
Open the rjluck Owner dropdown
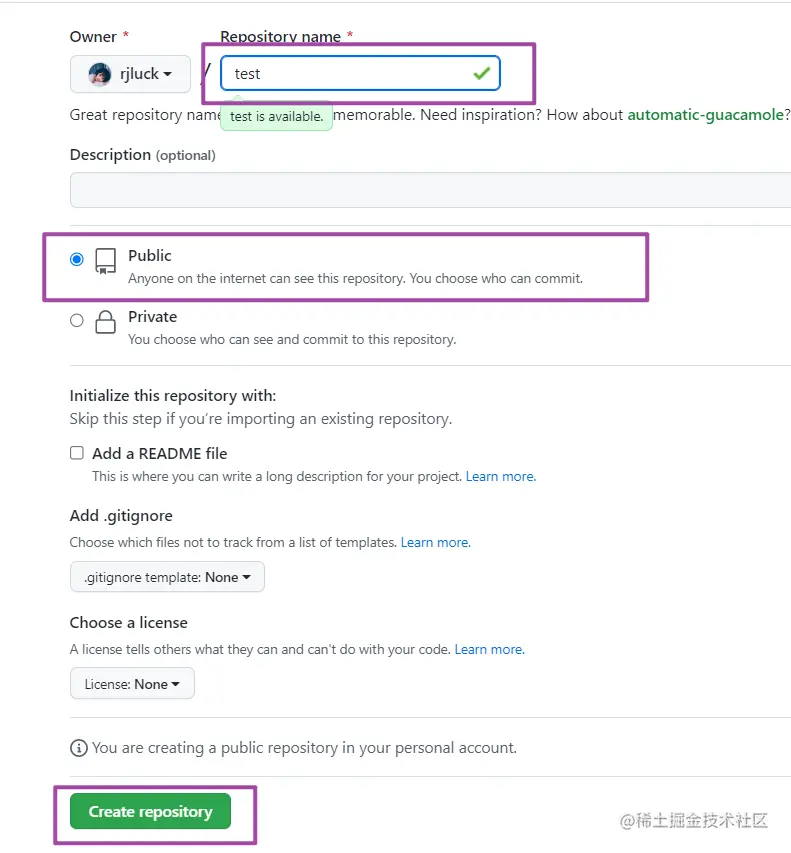click(x=131, y=74)
